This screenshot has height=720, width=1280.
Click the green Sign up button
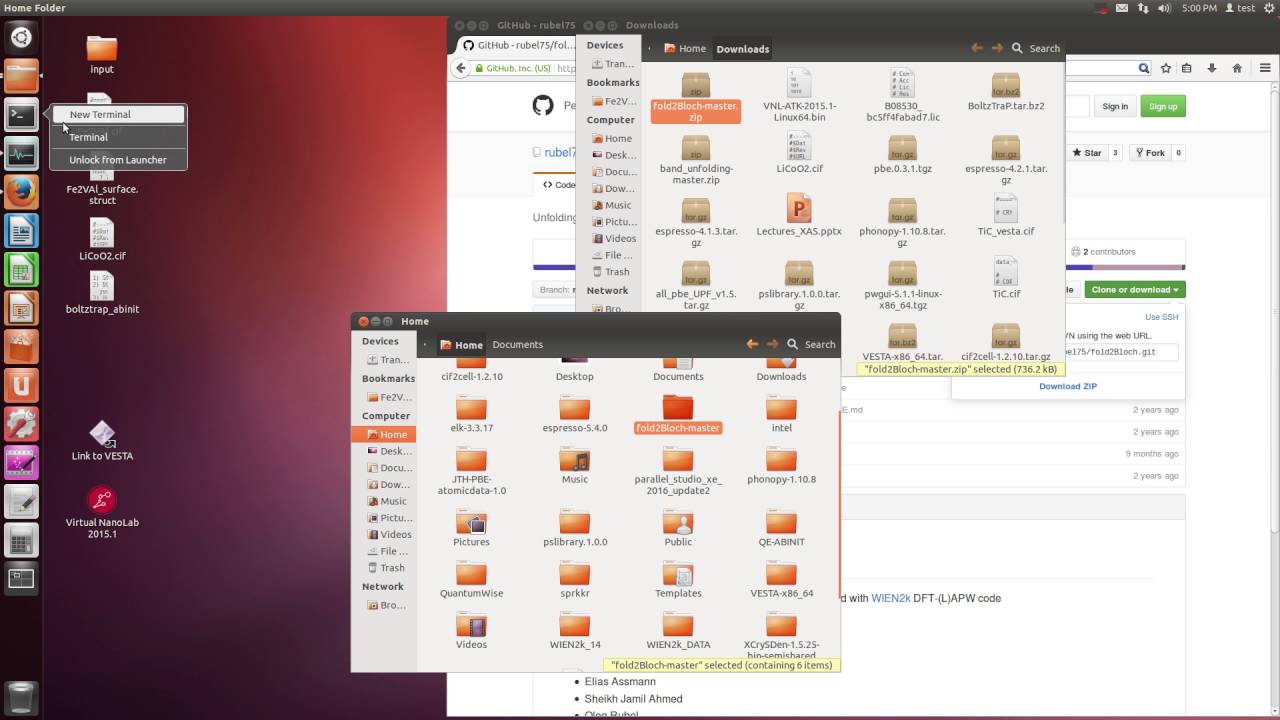pyautogui.click(x=1163, y=106)
